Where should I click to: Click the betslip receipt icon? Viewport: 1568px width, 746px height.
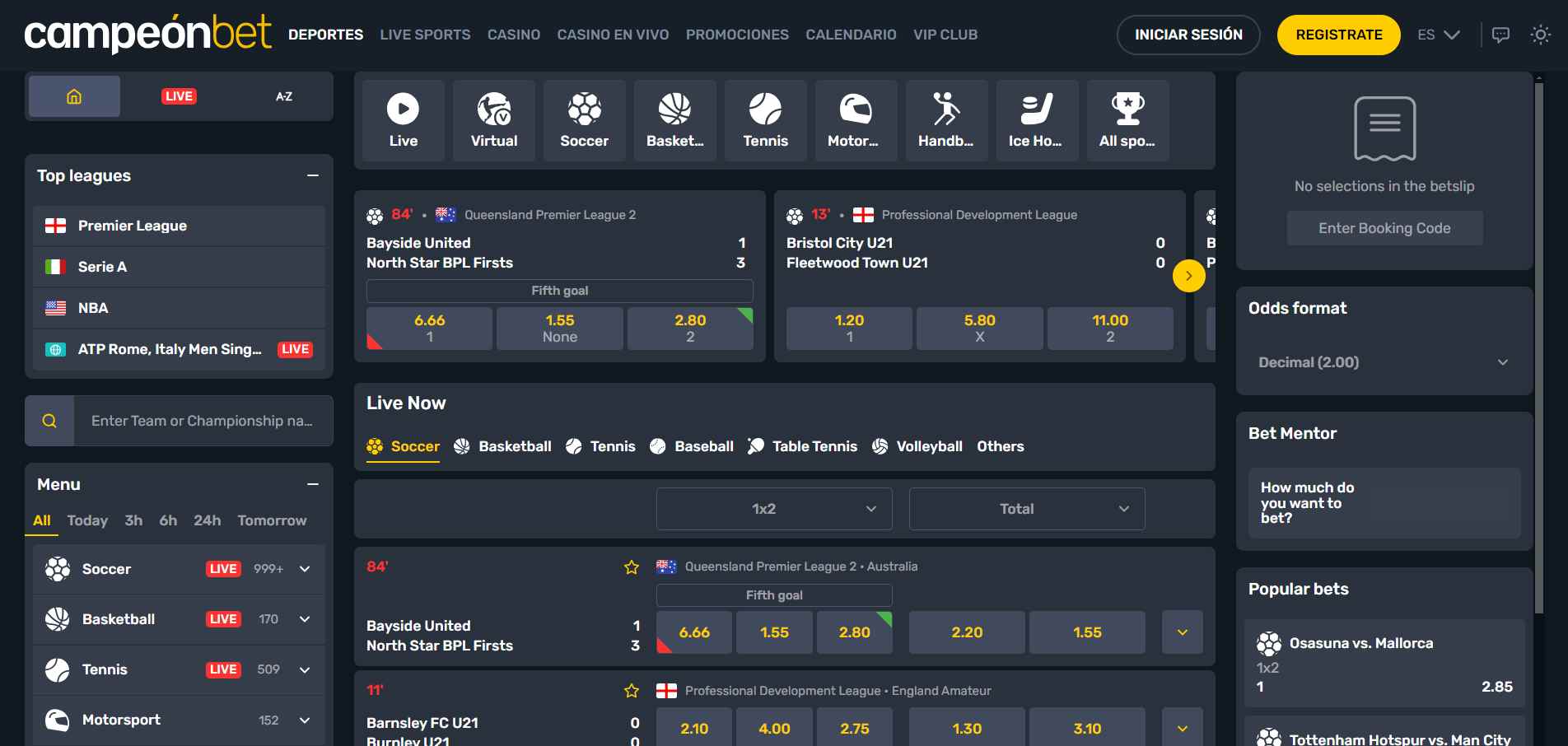1384,128
